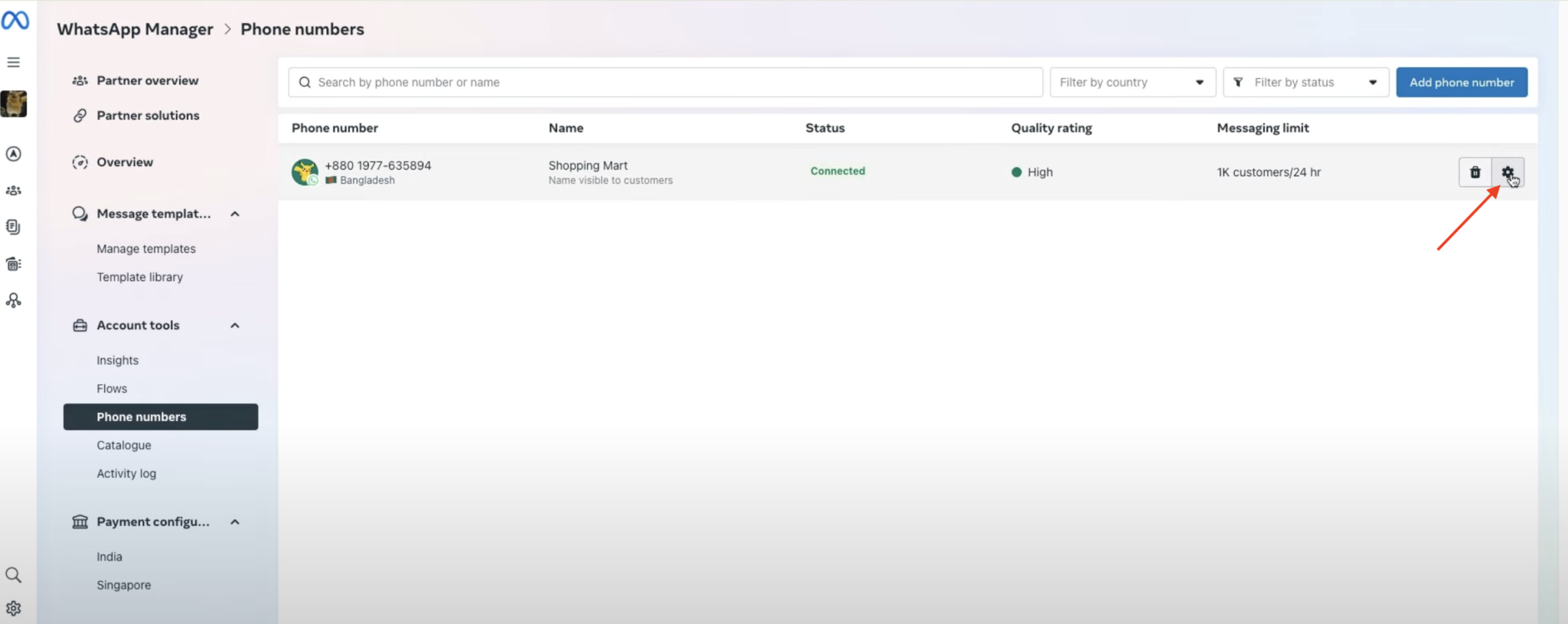Click the Messaging limit column header
This screenshot has width=1568, height=624.
[1263, 128]
